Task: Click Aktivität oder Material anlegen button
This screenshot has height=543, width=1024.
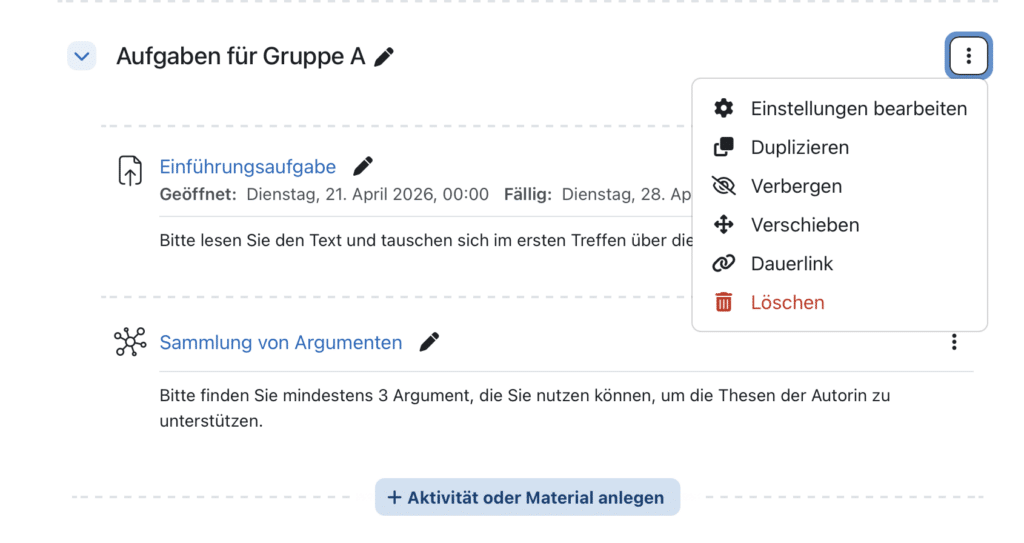Action: click(527, 497)
